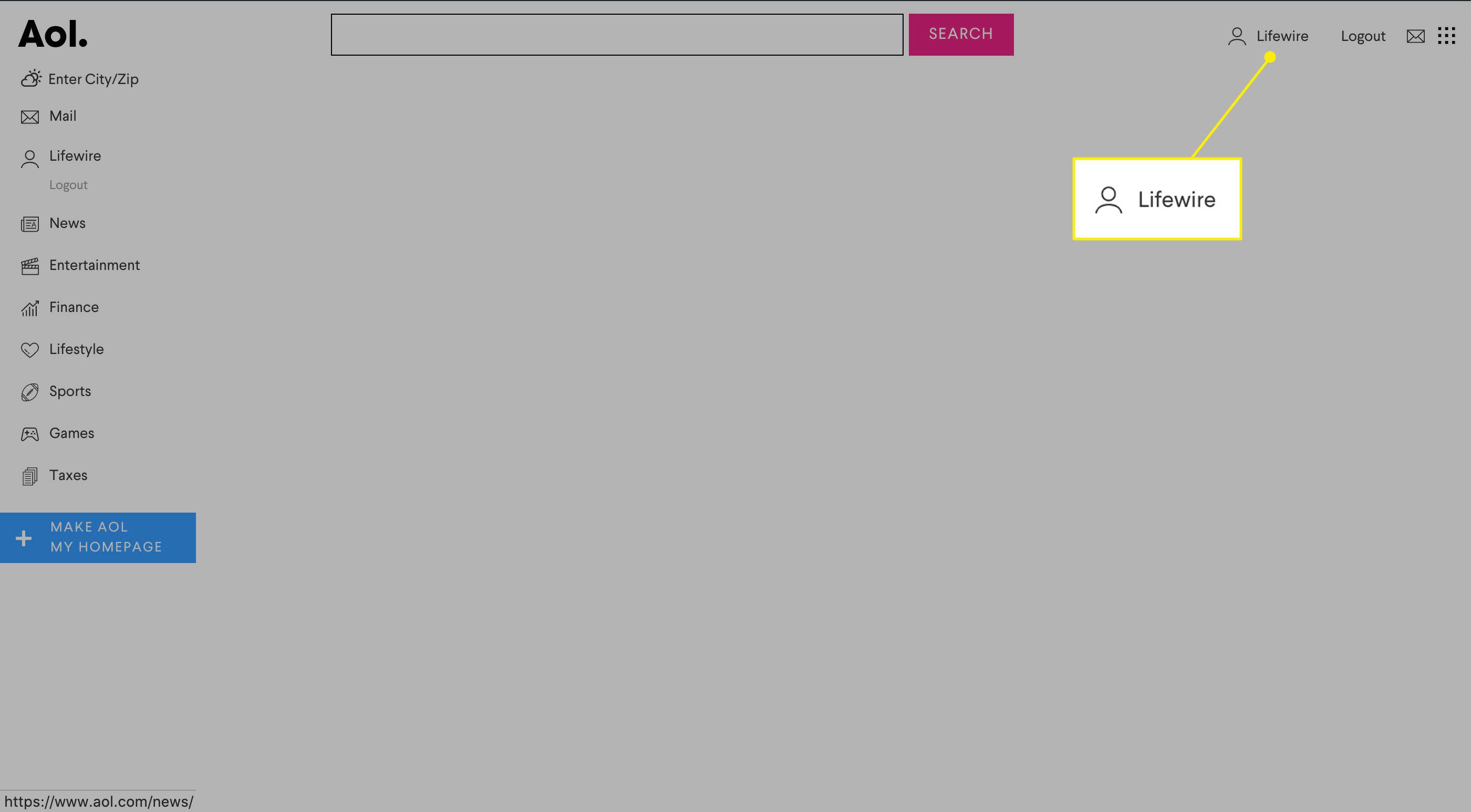This screenshot has height=812, width=1471.
Task: Click the Sports icon in sidebar
Action: click(29, 391)
